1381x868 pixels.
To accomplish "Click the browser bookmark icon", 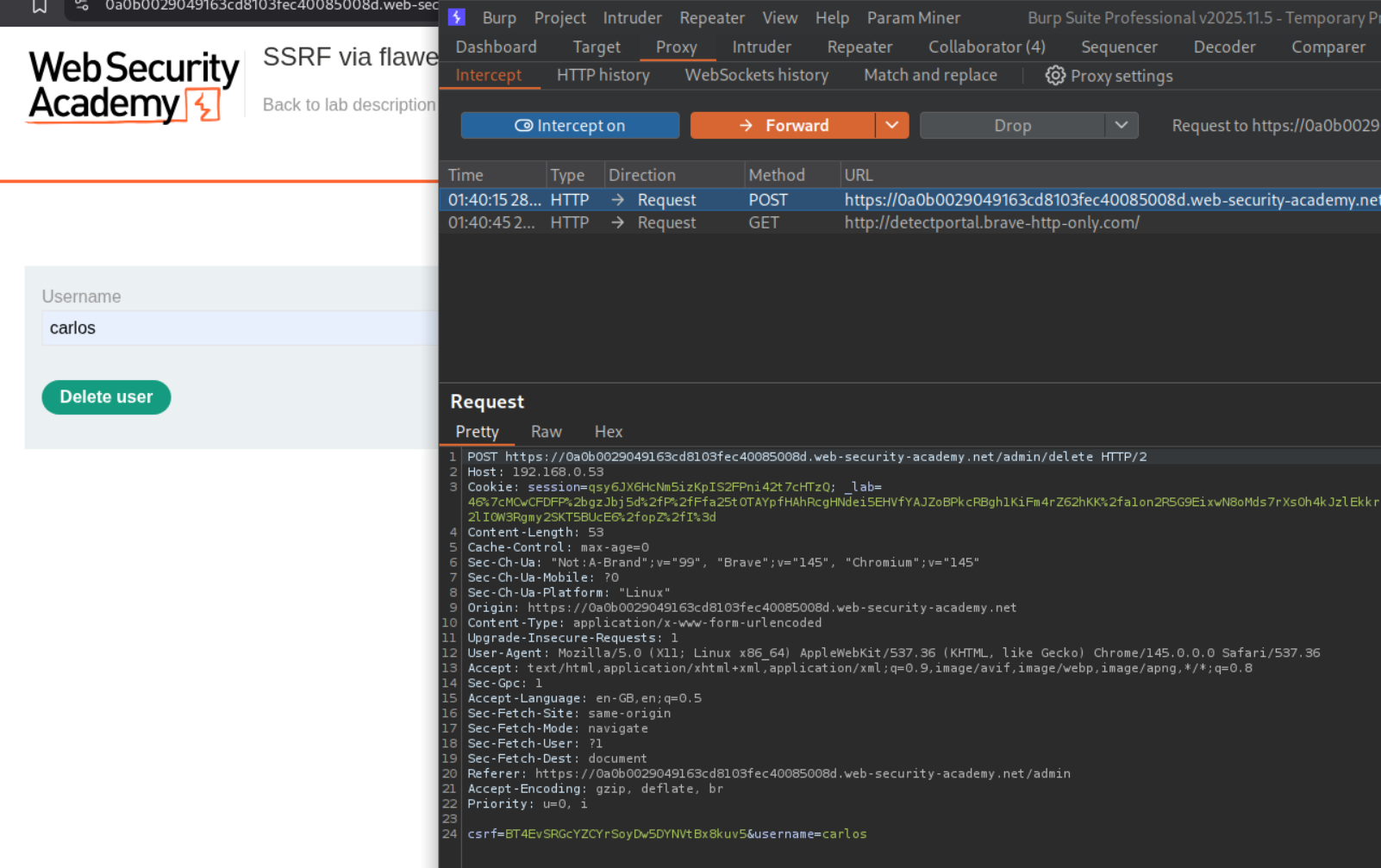I will 40,7.
